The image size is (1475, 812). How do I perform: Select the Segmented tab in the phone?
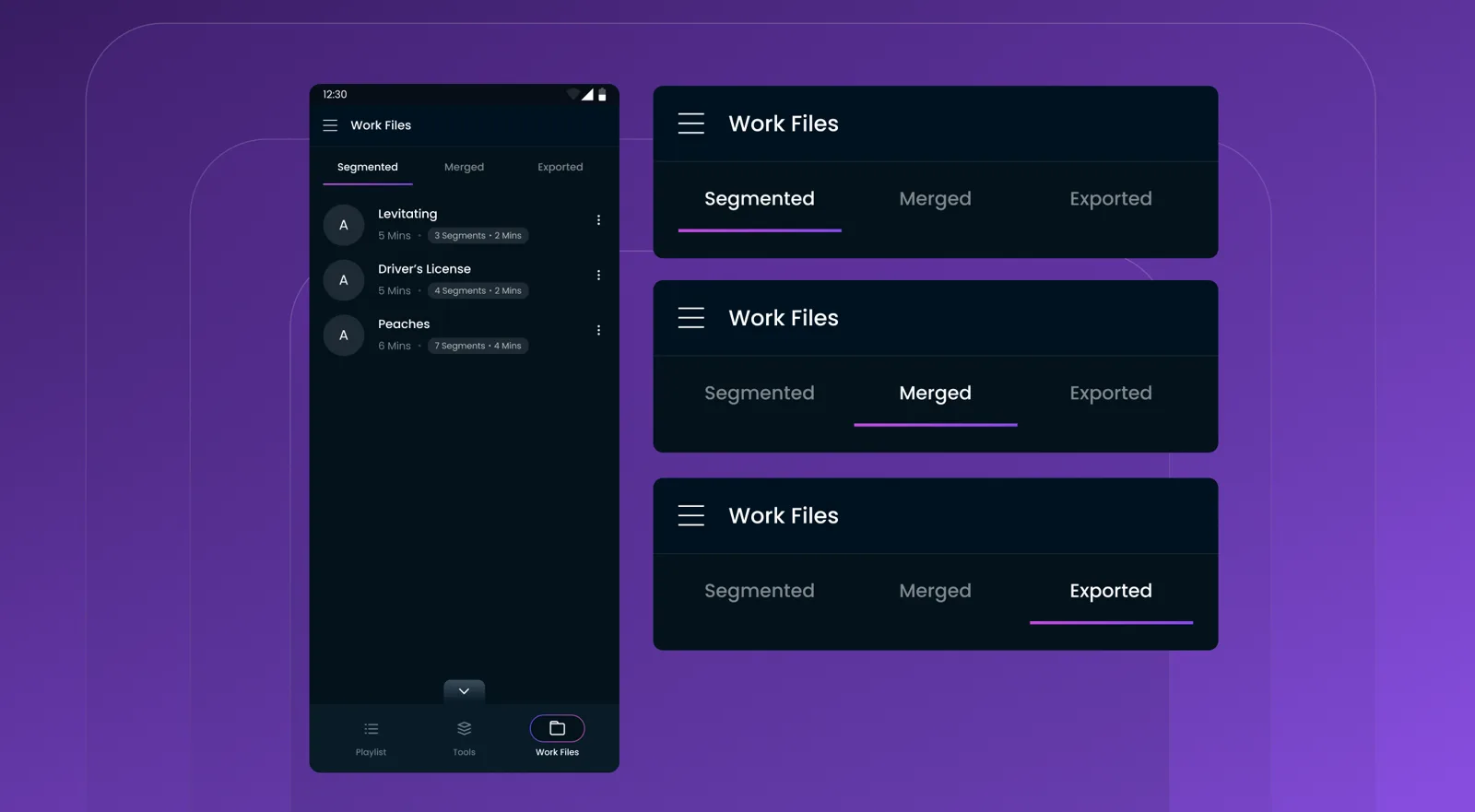(368, 167)
